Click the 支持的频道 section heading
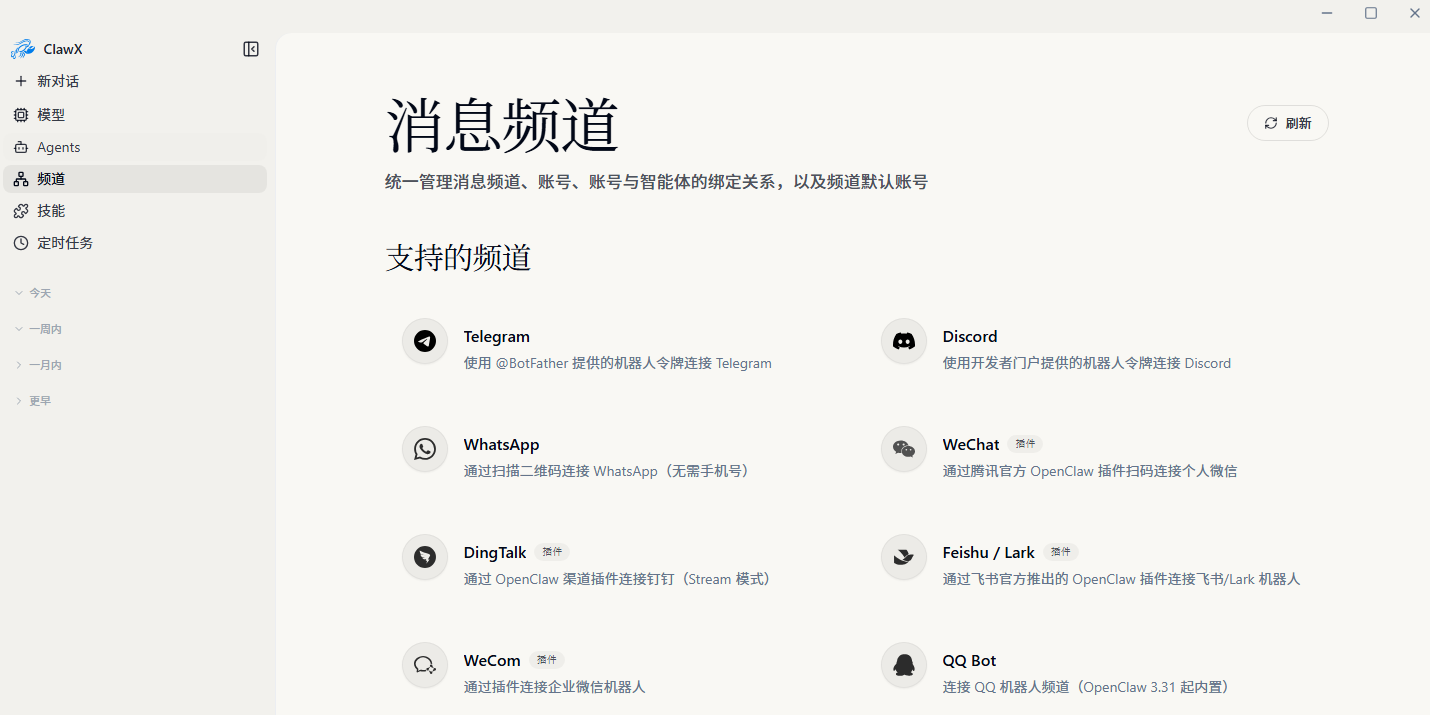The image size is (1430, 715). pos(458,258)
